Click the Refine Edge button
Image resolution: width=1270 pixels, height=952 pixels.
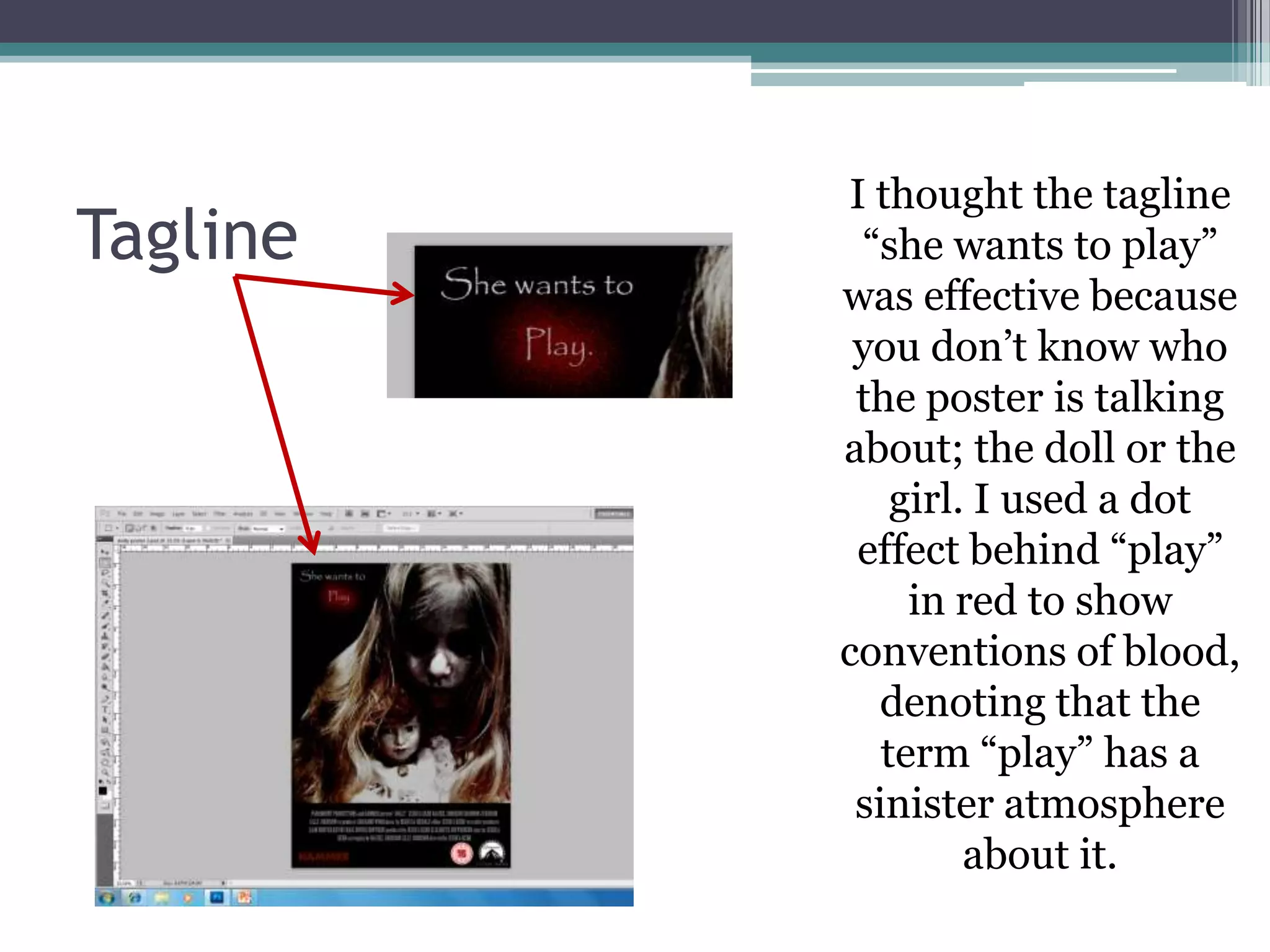click(x=401, y=528)
